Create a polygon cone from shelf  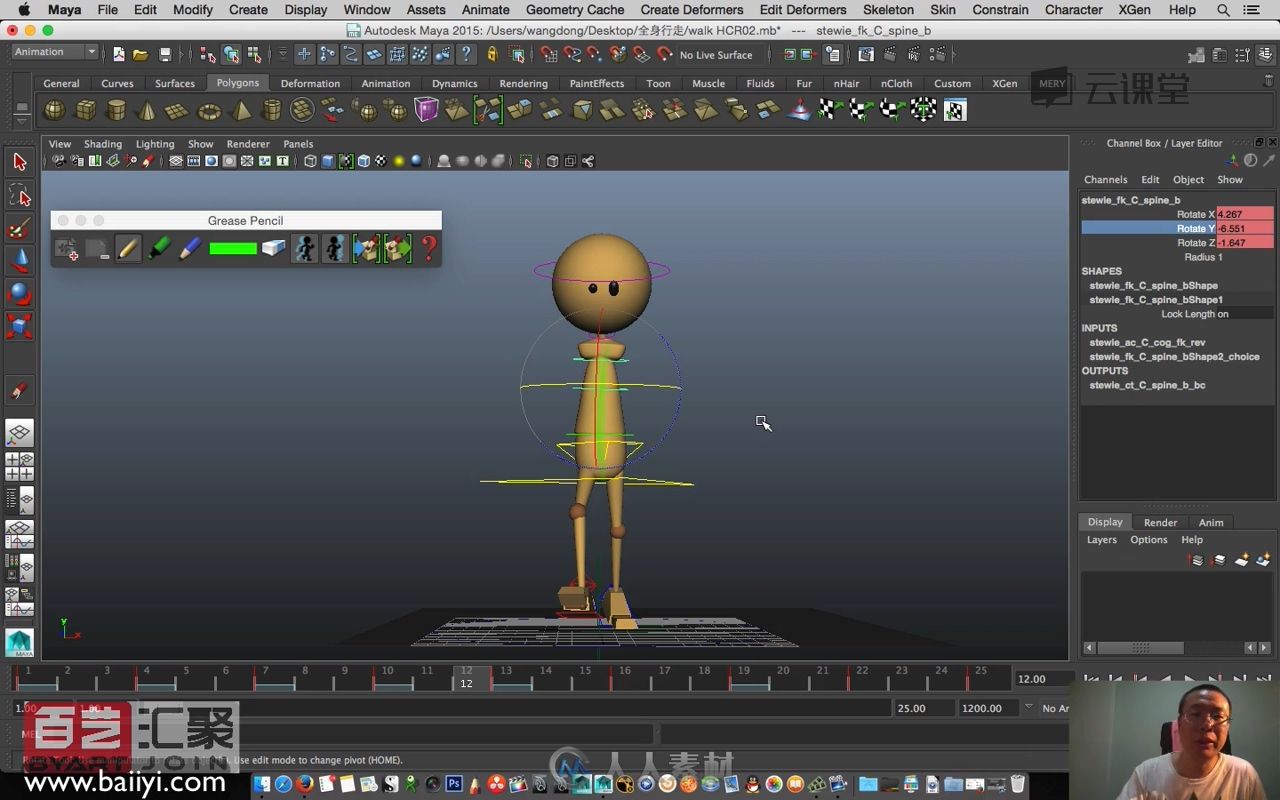point(147,110)
